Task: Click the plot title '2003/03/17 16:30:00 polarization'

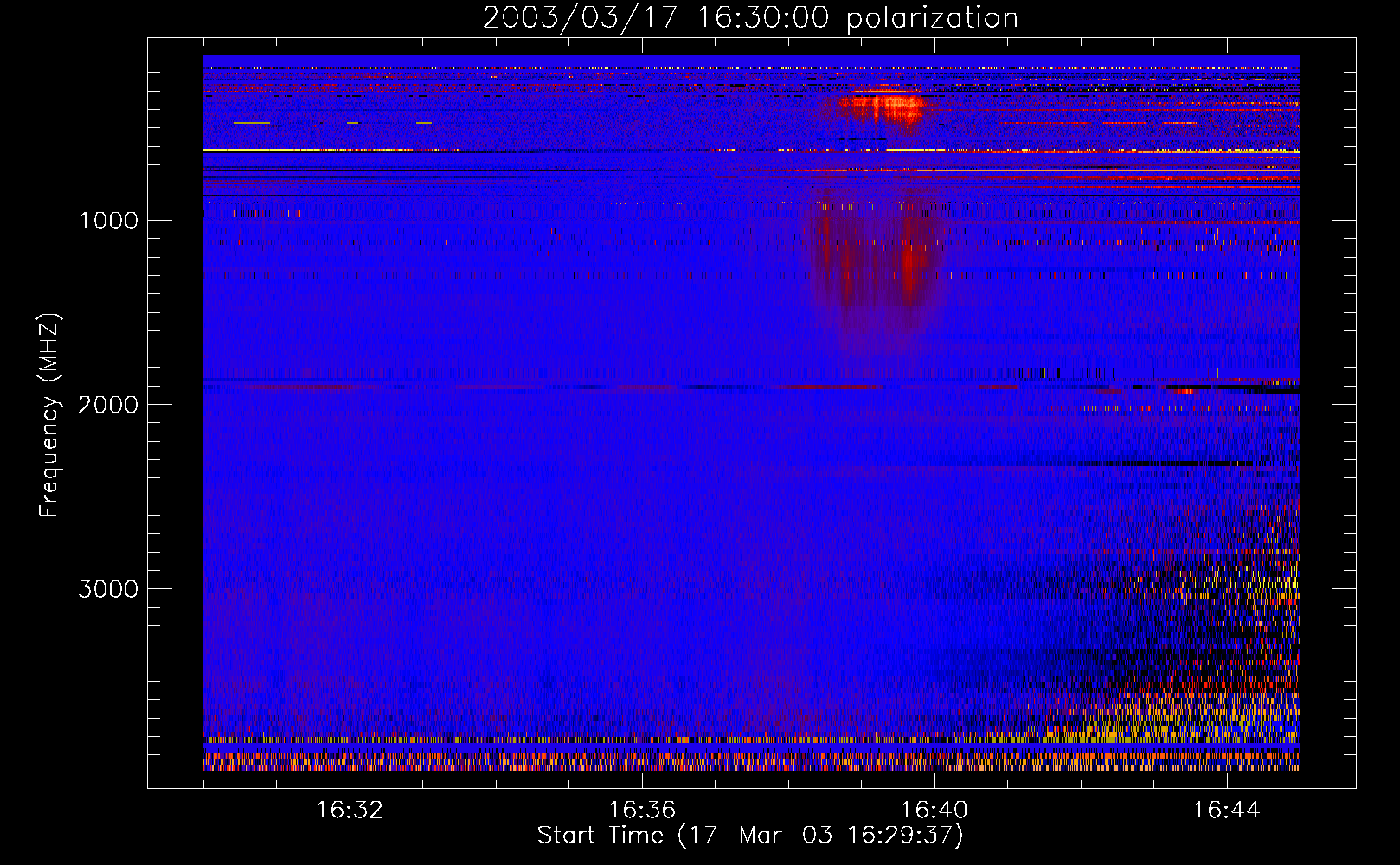Action: (x=750, y=18)
